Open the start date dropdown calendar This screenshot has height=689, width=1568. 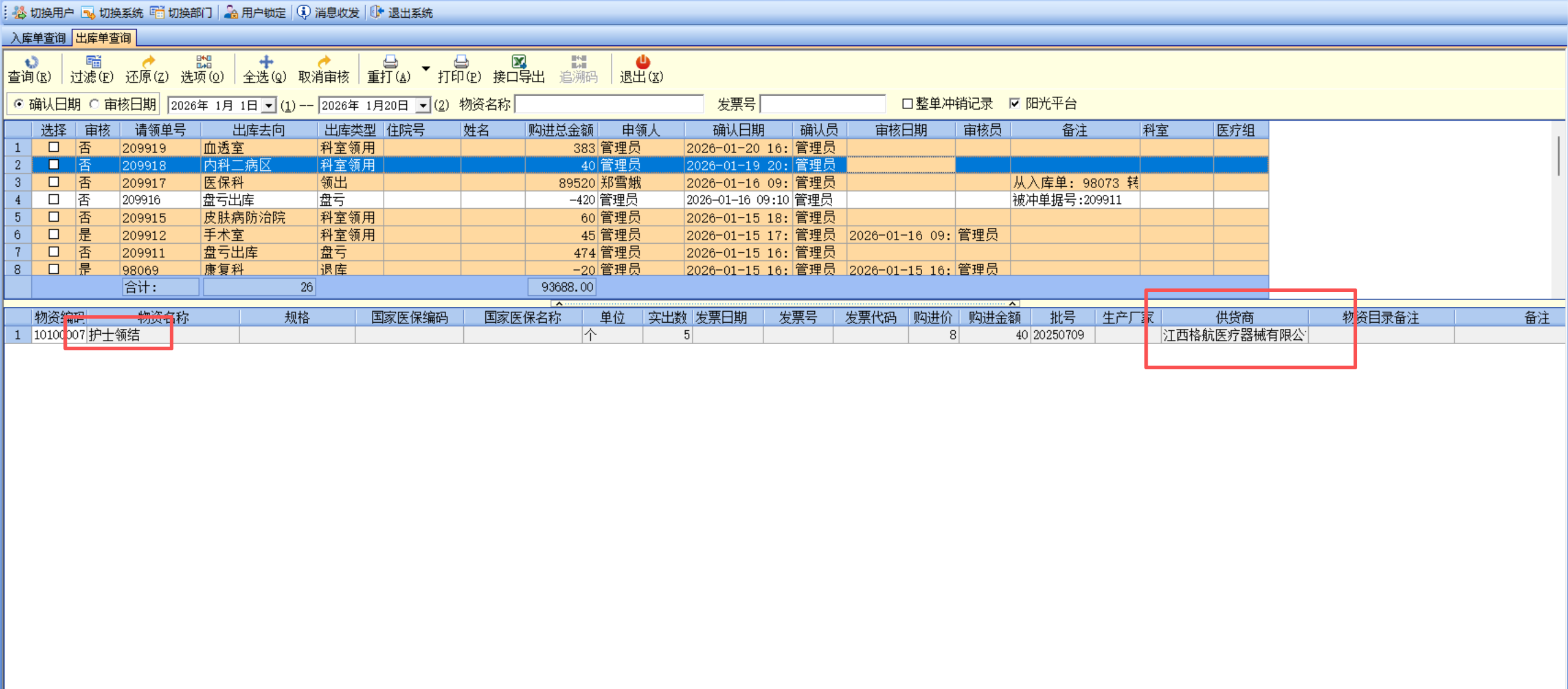[268, 106]
